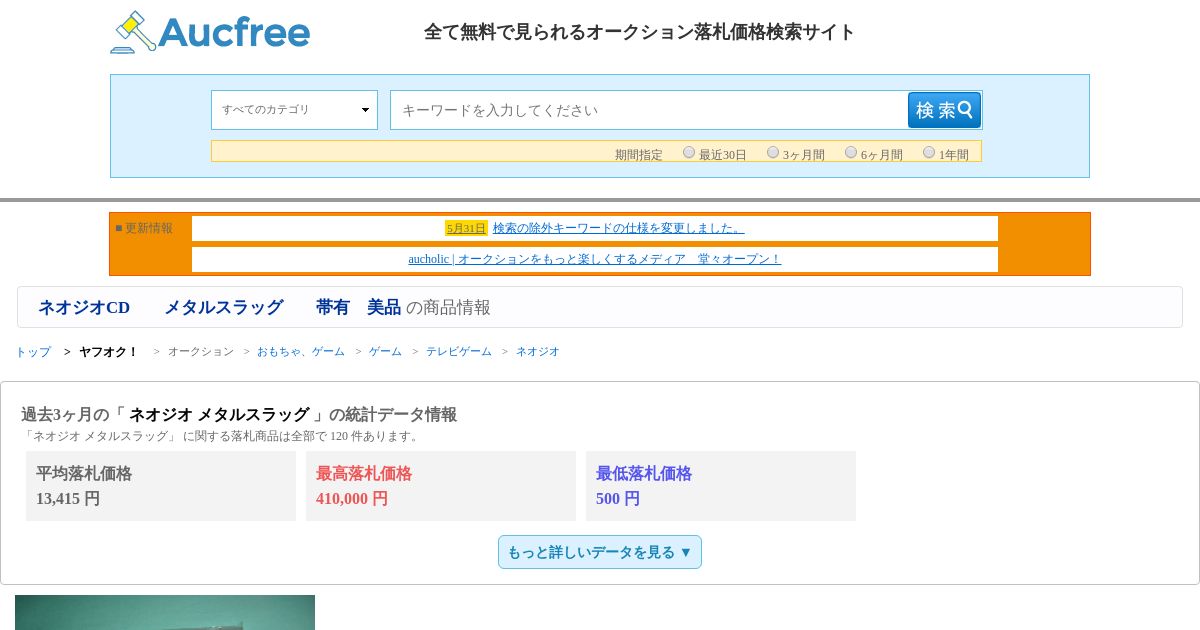Image resolution: width=1200 pixels, height=630 pixels.
Task: Open the aucholic media announcement link
Action: 594,259
